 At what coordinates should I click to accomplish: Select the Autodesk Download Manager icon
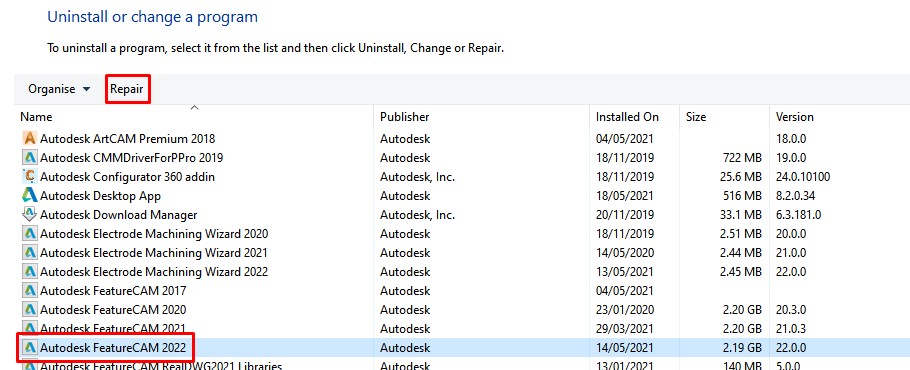29,215
